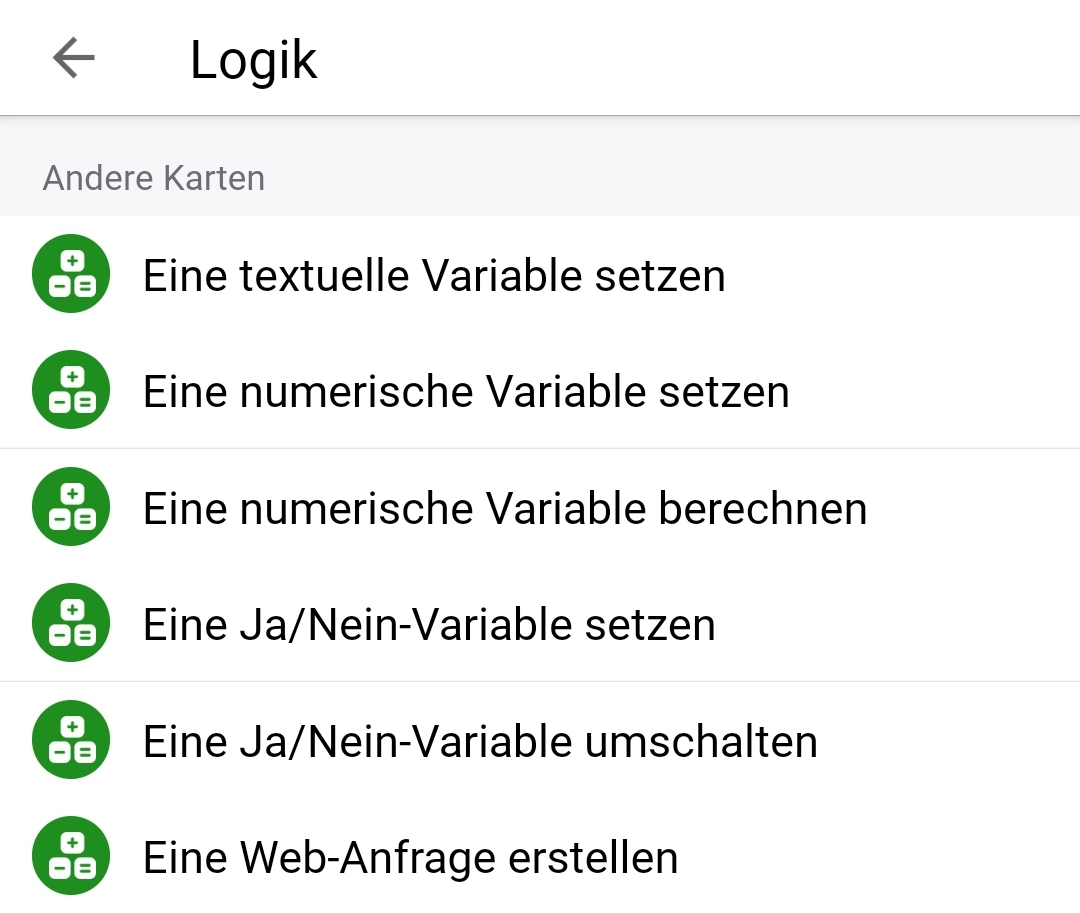Click empty toolbar area right of 'Logik'
This screenshot has height=913, width=1080.
click(700, 58)
